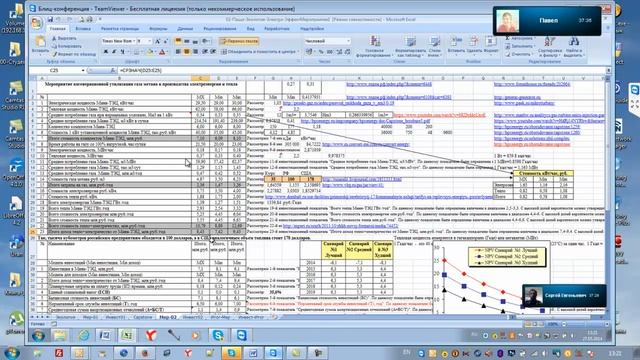Open the AutoSum (Автосумма) dropdown
The height and width of the screenshot is (360, 640).
(x=535, y=38)
